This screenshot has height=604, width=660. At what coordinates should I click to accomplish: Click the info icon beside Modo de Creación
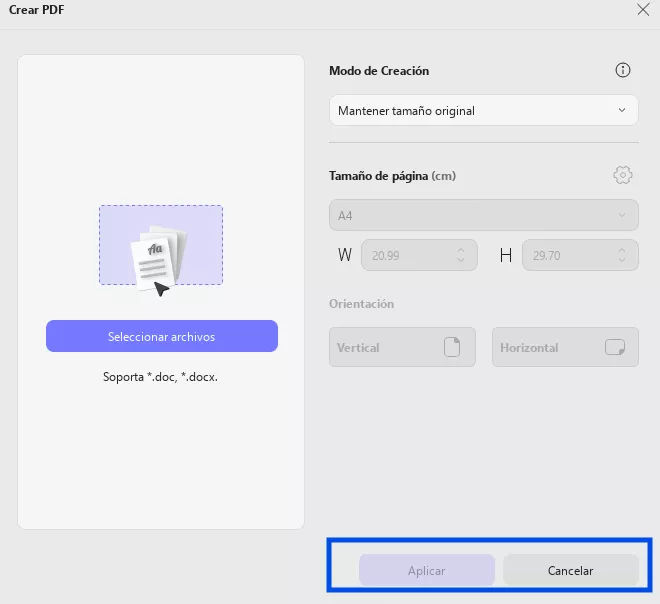[623, 70]
